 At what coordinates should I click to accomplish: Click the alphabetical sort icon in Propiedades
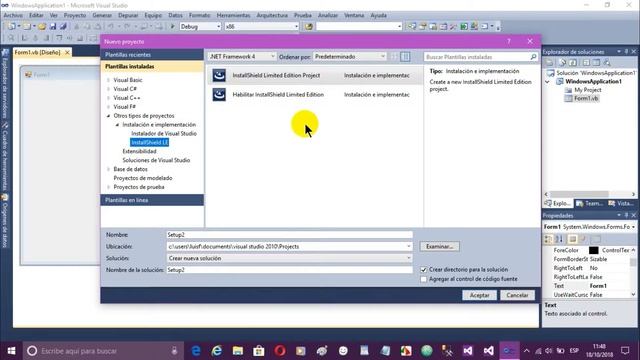pyautogui.click(x=559, y=239)
